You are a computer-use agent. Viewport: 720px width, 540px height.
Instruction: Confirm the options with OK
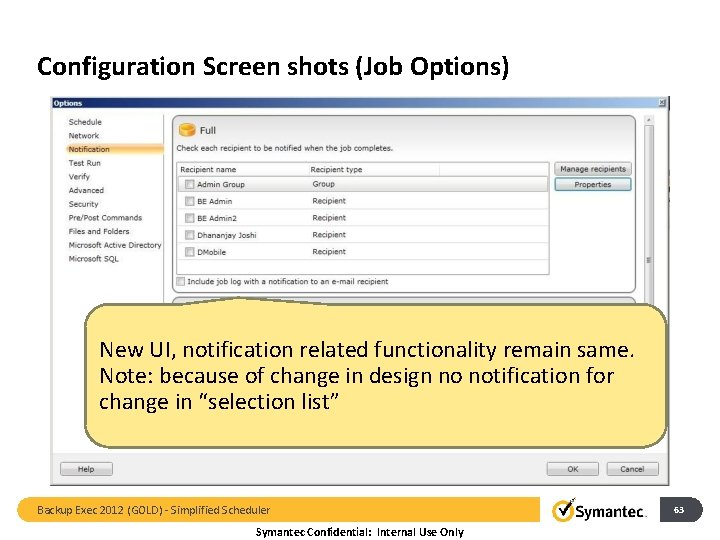573,469
